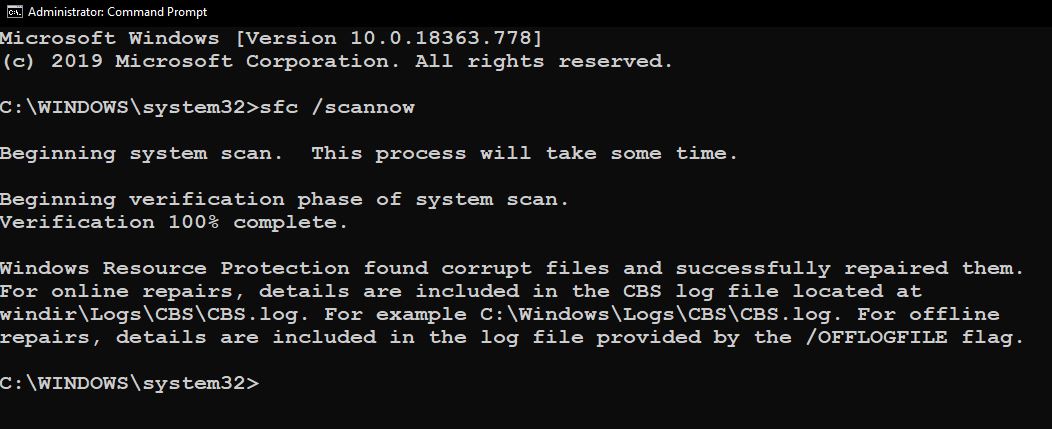
Task: Click the "CBS log file located at" text
Action: coord(759,291)
